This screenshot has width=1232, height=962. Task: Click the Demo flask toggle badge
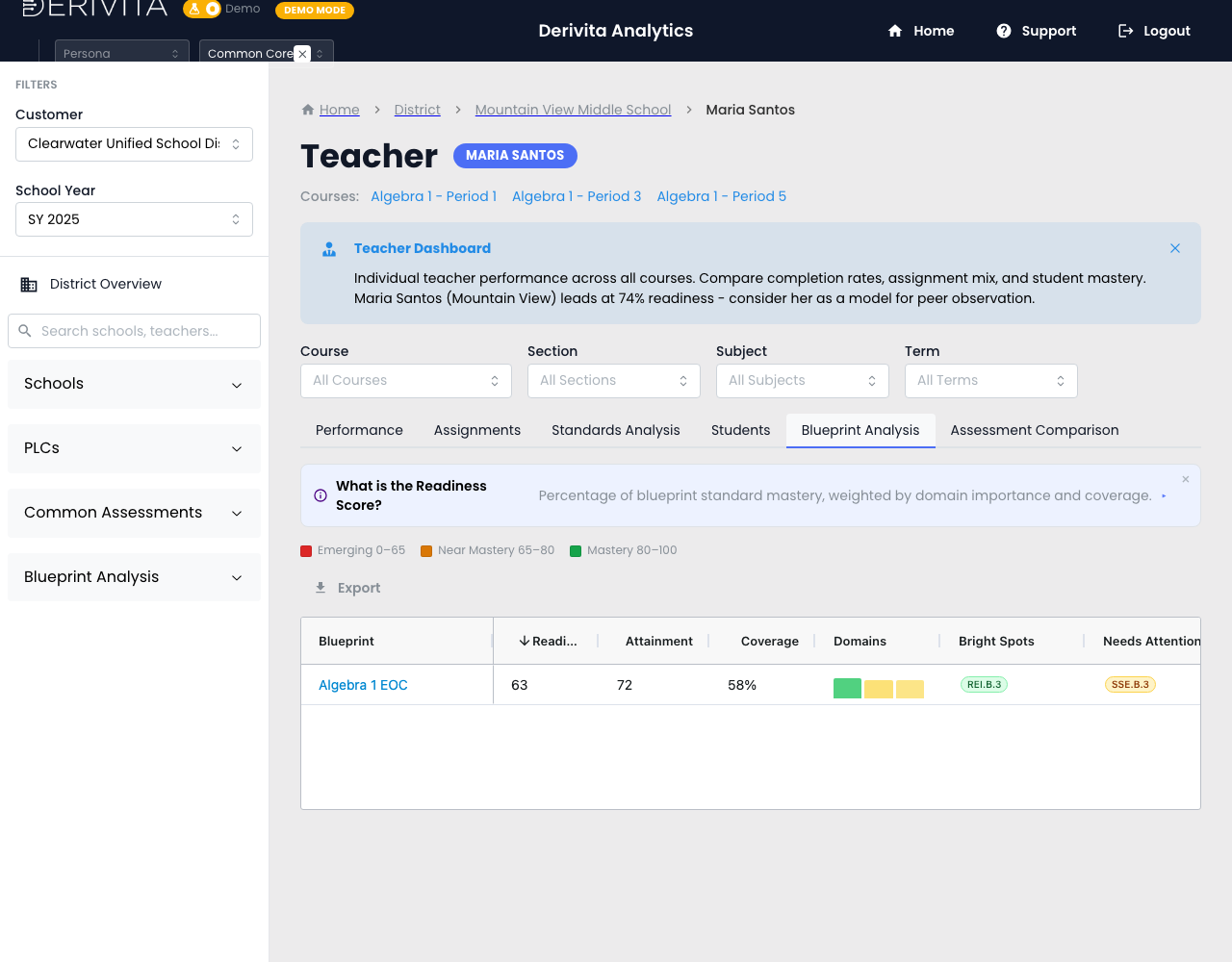(x=203, y=9)
